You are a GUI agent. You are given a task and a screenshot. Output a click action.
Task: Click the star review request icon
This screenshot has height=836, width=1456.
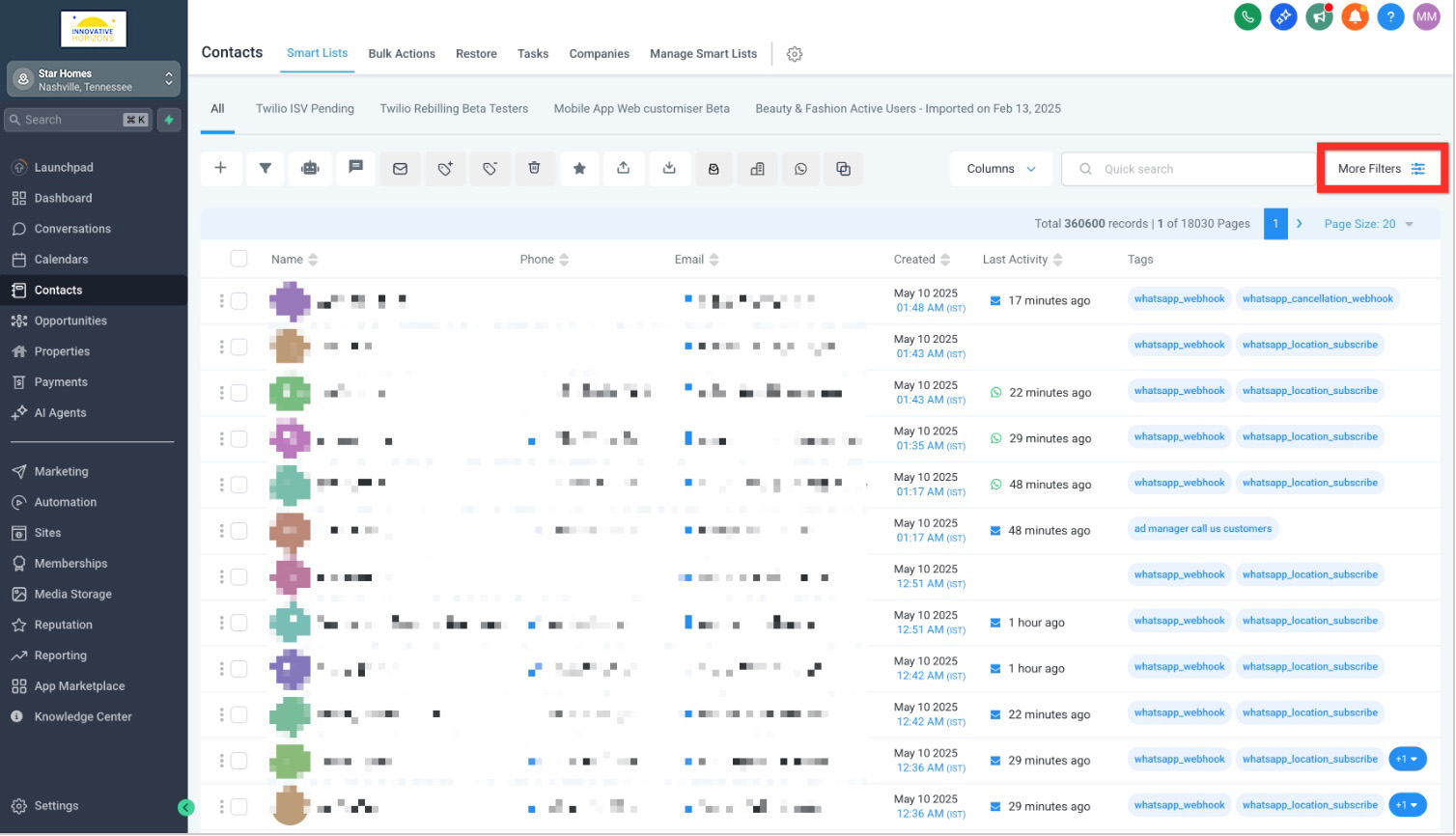click(579, 168)
